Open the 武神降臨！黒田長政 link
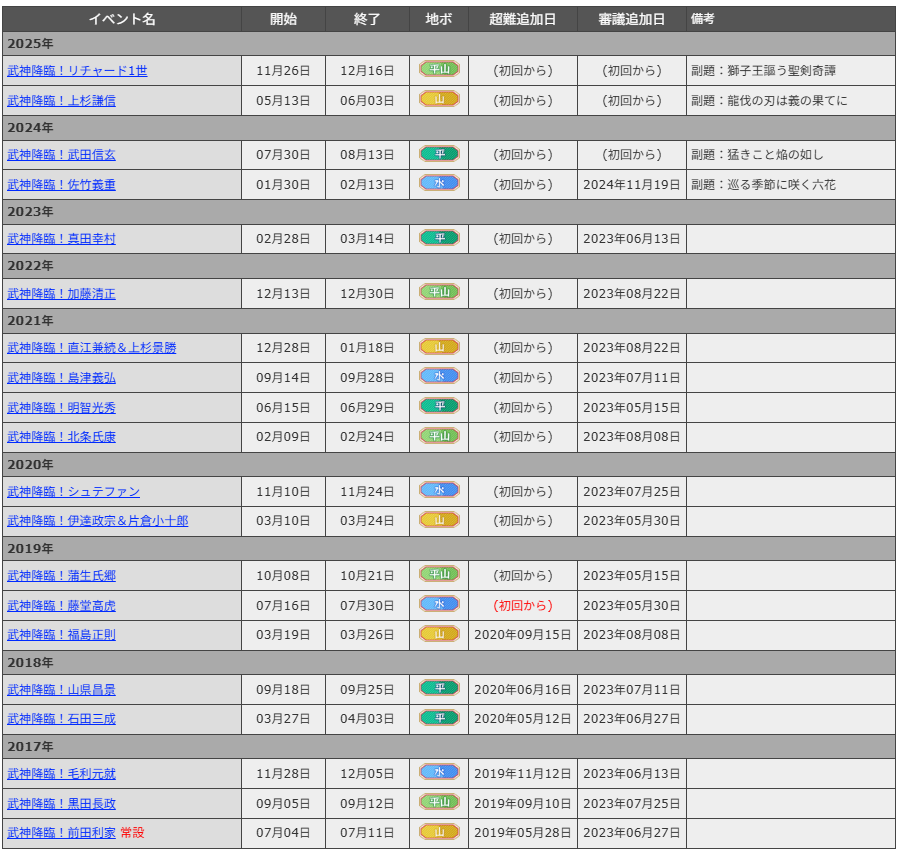Viewport: 917px width, 858px height. (61, 804)
